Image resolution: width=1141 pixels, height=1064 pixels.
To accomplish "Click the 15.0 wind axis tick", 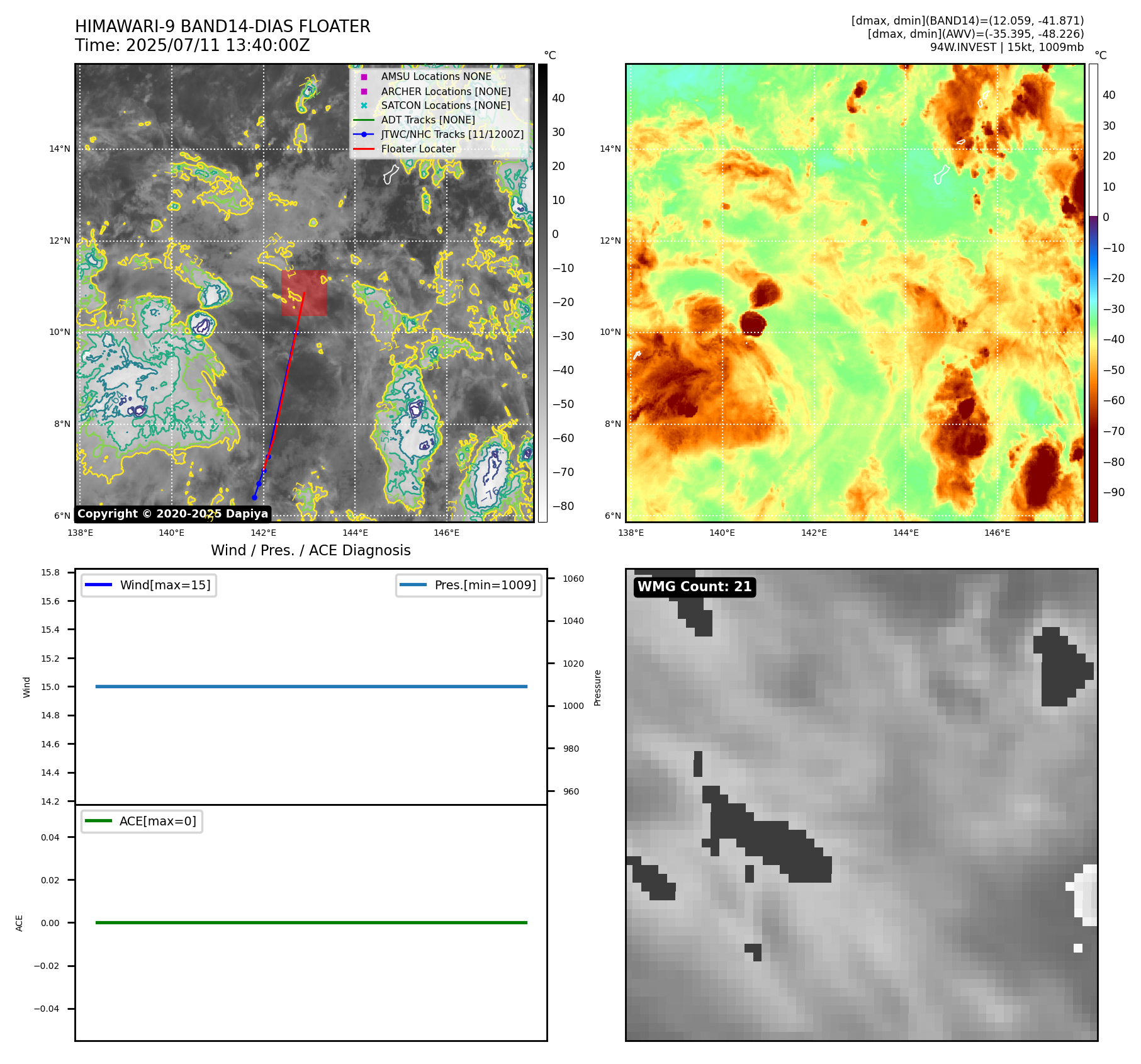I will pyautogui.click(x=50, y=687).
